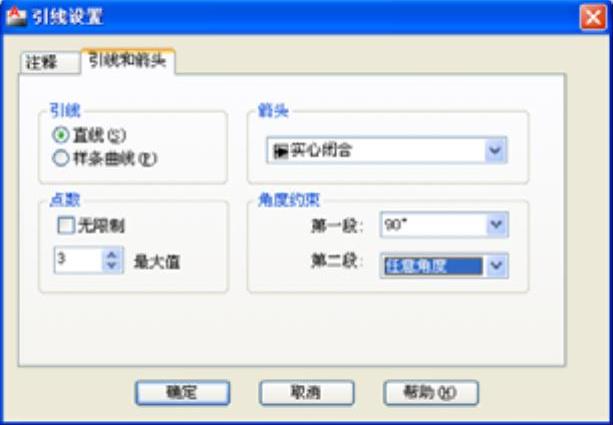Select the 引线和箭头 tab
Viewport: 613px width, 425px height.
127,61
